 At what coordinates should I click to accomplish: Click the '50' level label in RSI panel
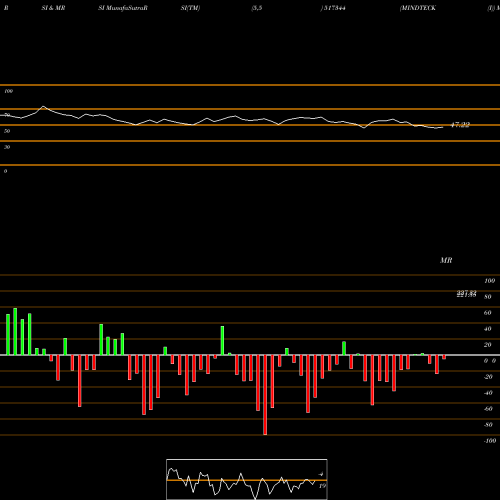pyautogui.click(x=7, y=131)
